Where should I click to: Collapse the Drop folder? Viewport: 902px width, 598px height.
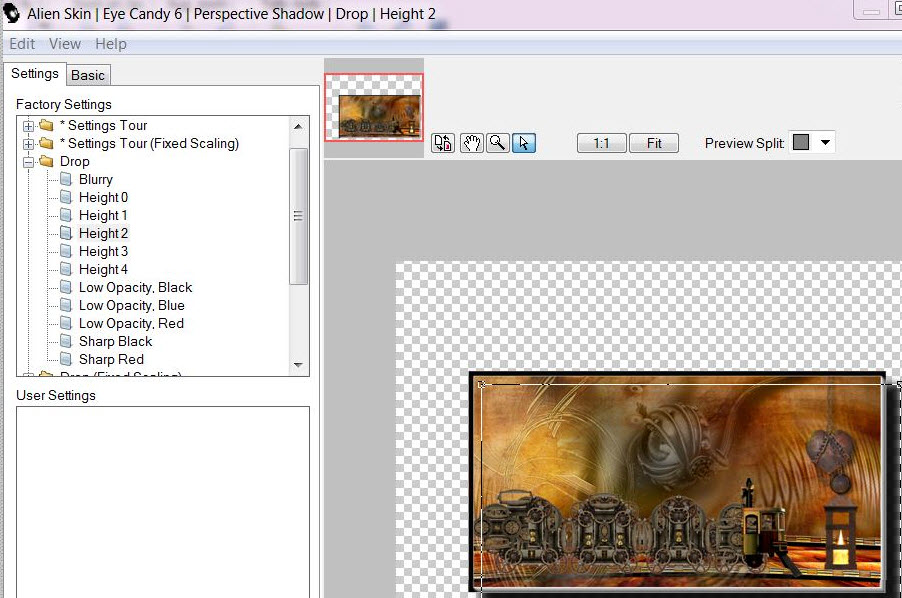point(28,162)
